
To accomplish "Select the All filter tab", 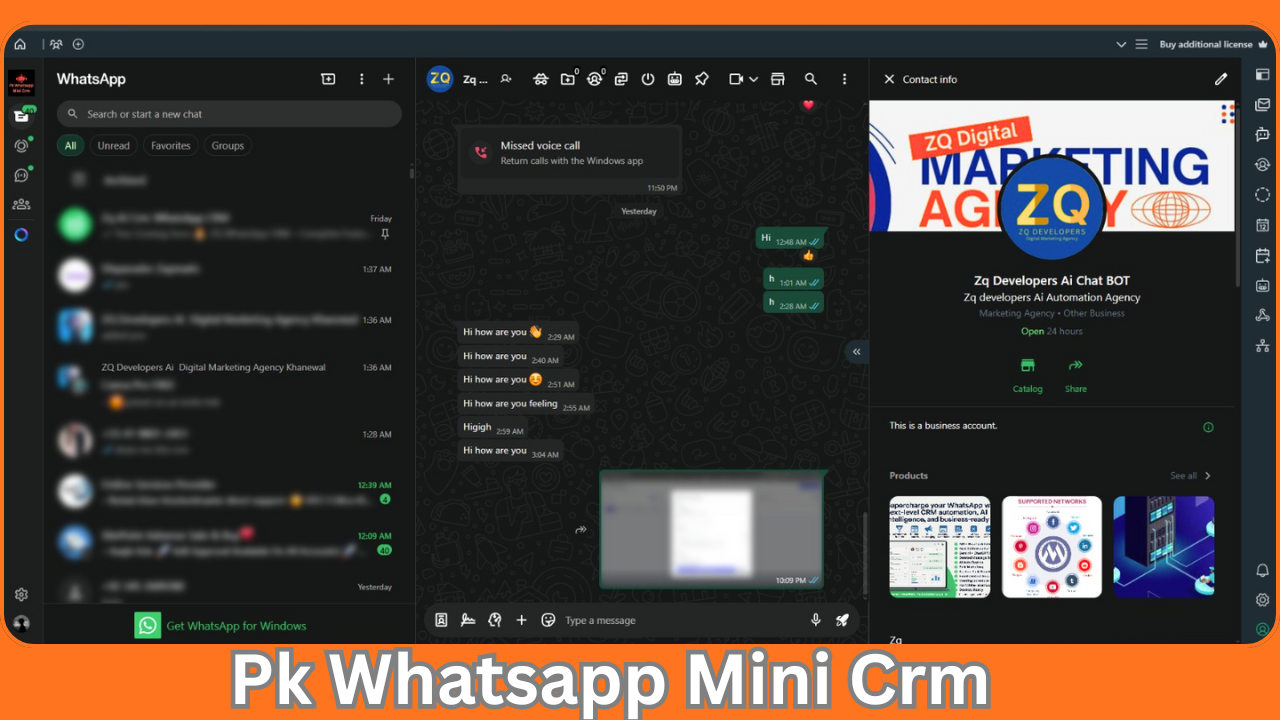I will 70,145.
